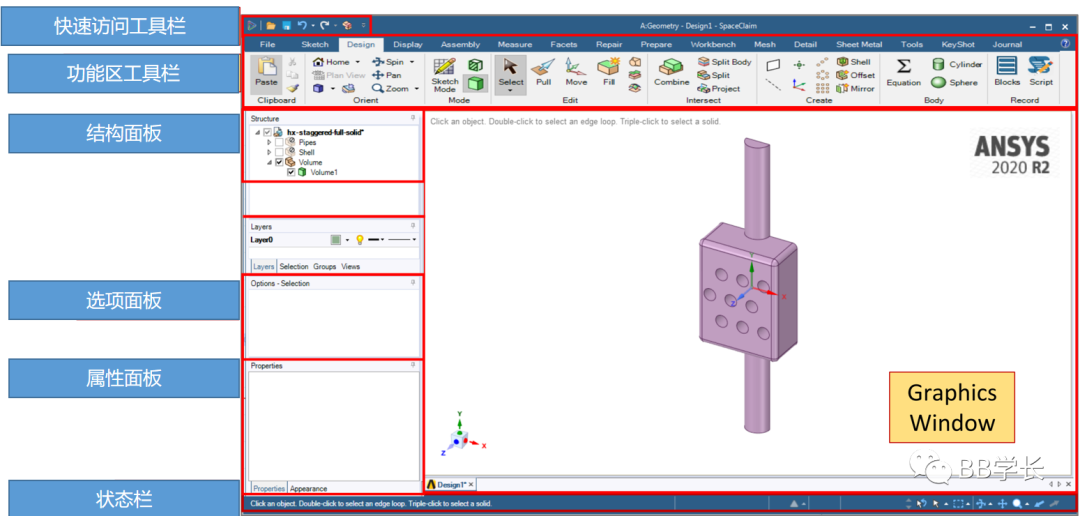
Task: Insert a Sphere body
Action: 955,82
